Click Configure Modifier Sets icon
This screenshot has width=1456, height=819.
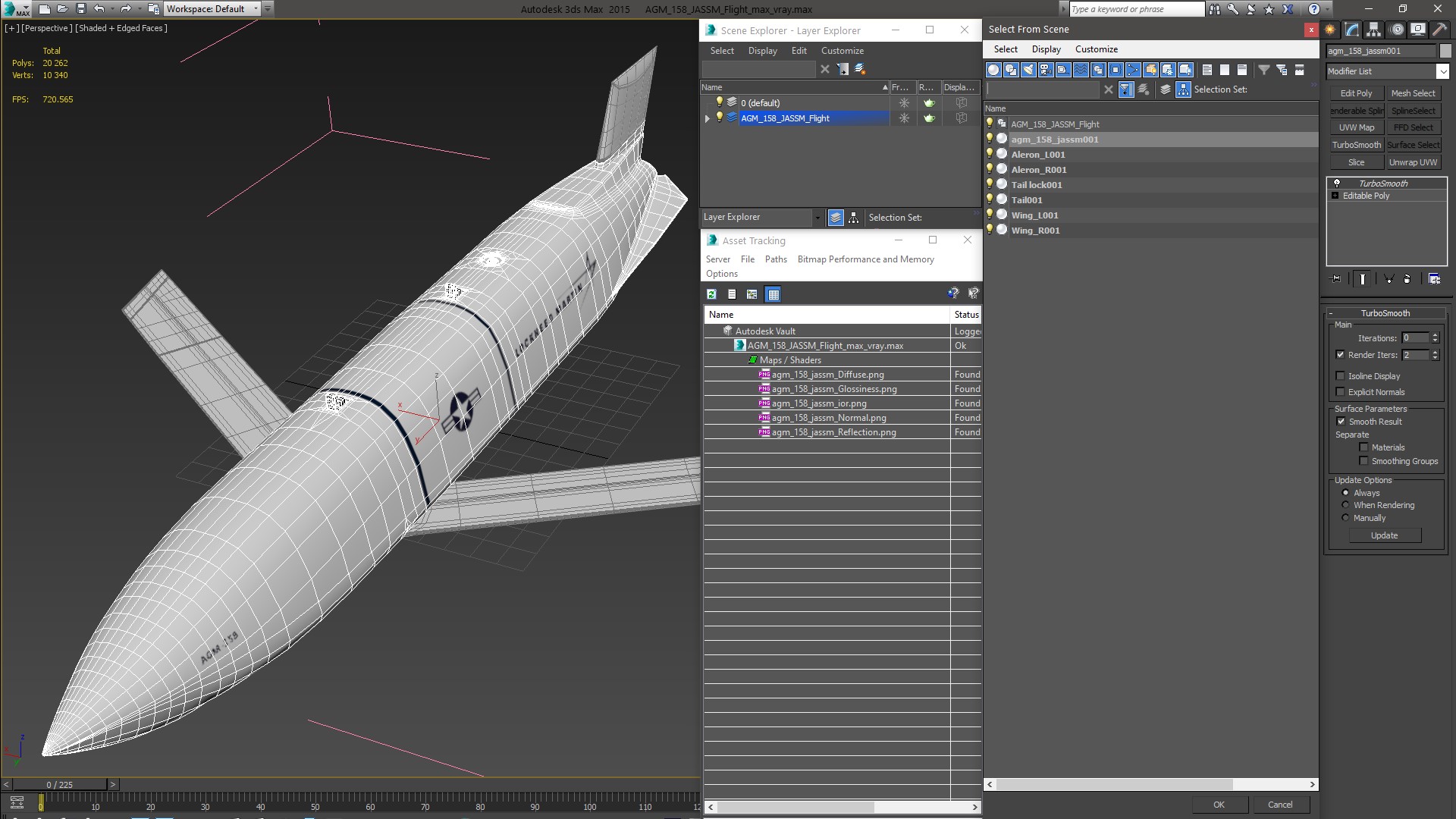tap(1434, 279)
